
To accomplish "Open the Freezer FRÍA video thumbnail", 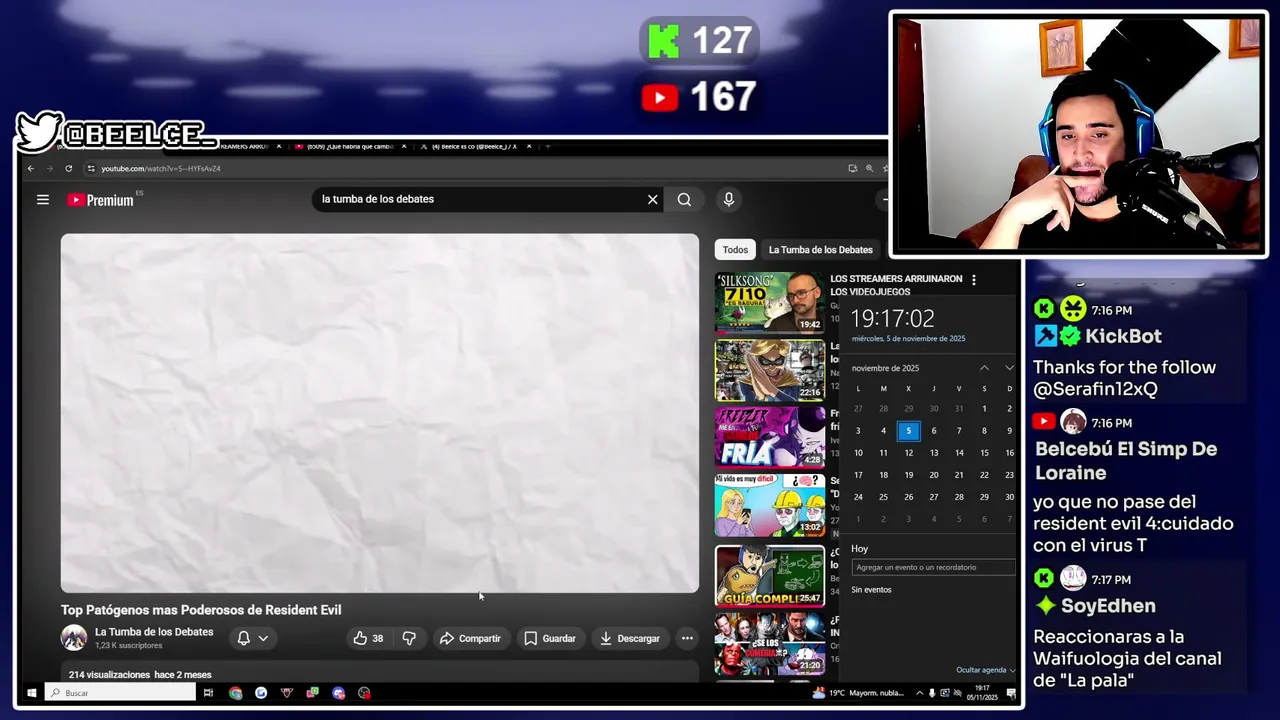I will click(770, 437).
